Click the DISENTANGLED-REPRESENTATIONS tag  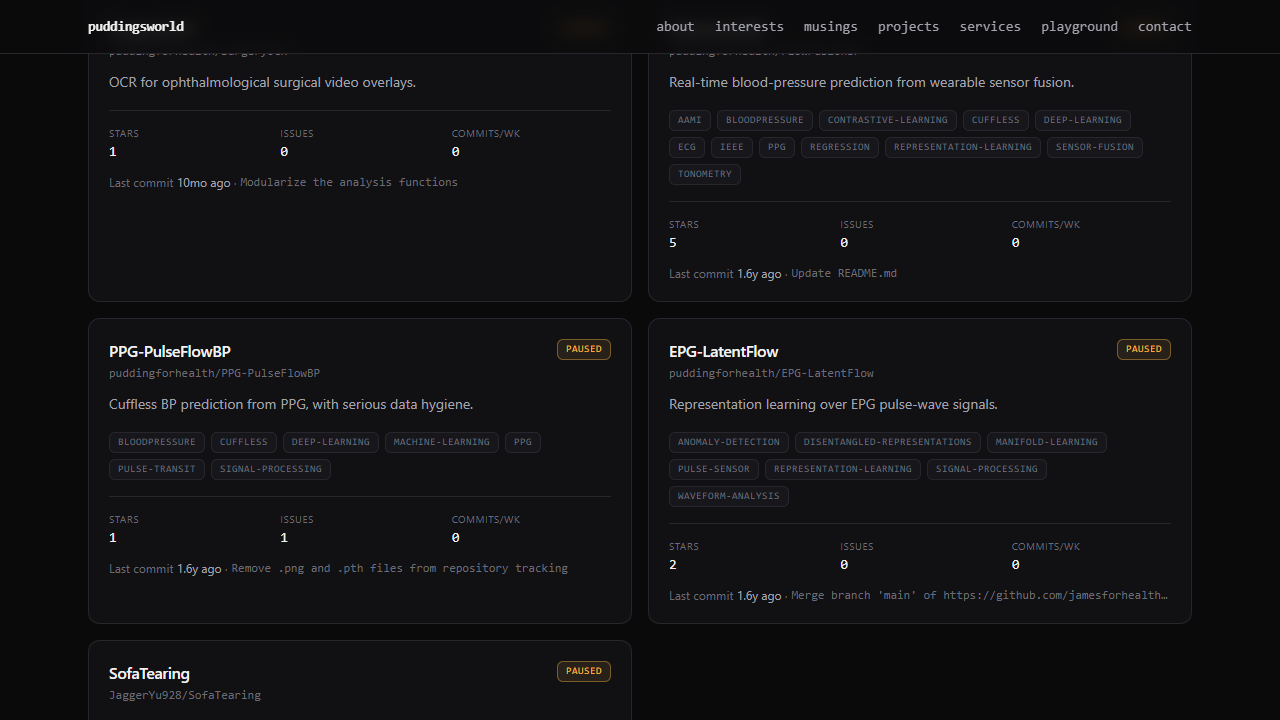click(x=888, y=442)
